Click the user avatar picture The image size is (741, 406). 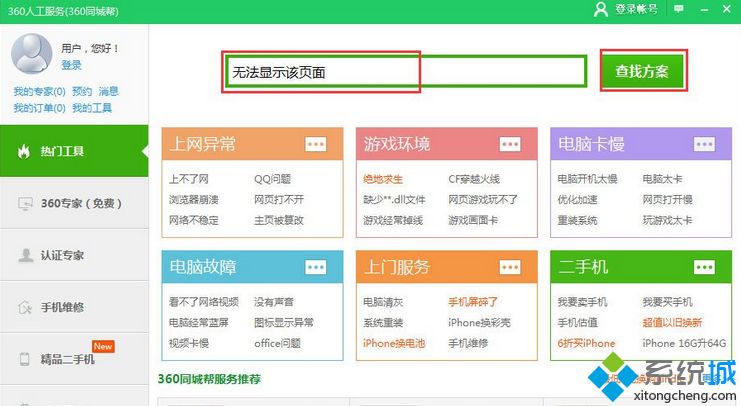(x=32, y=54)
